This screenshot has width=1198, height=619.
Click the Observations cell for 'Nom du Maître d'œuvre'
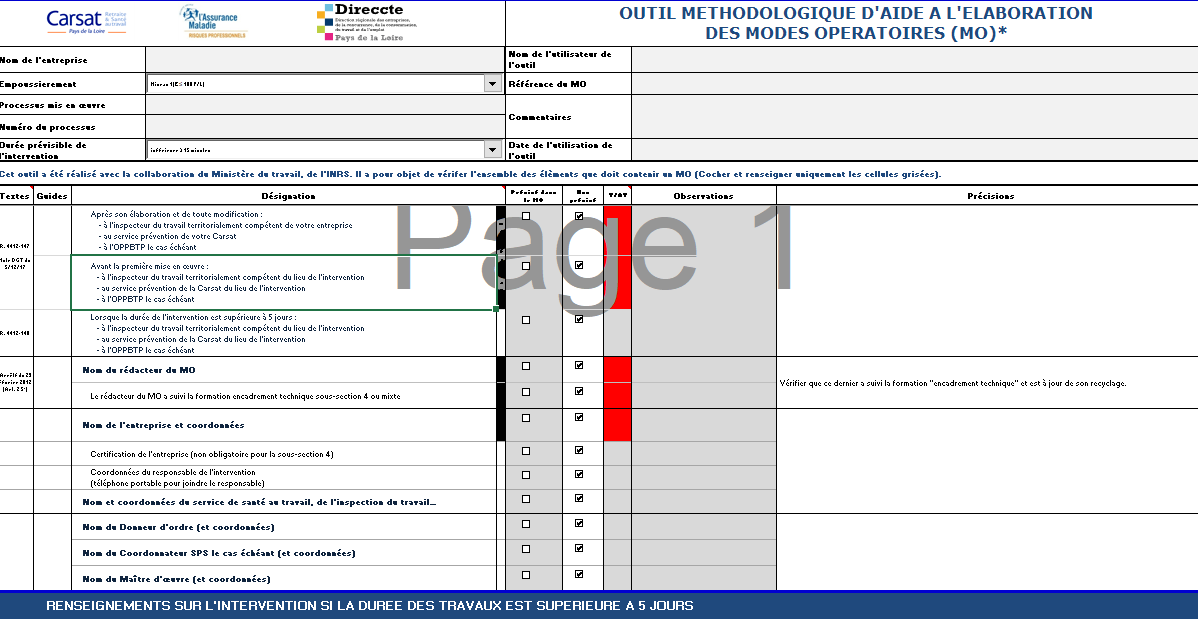(704, 578)
